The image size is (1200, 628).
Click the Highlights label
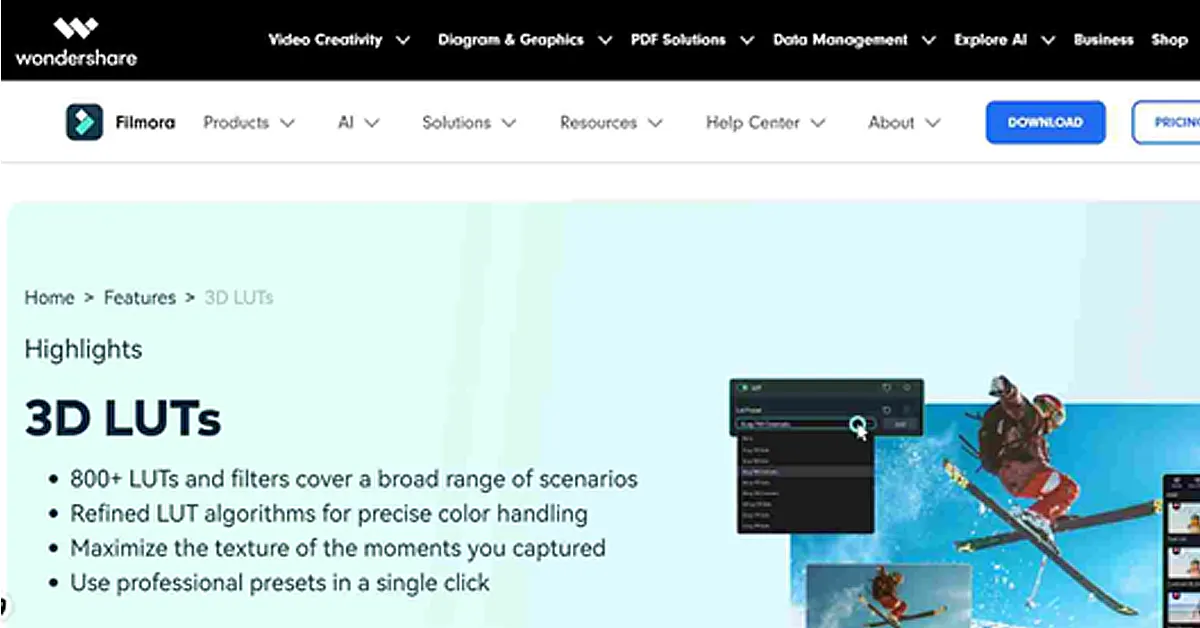(83, 349)
